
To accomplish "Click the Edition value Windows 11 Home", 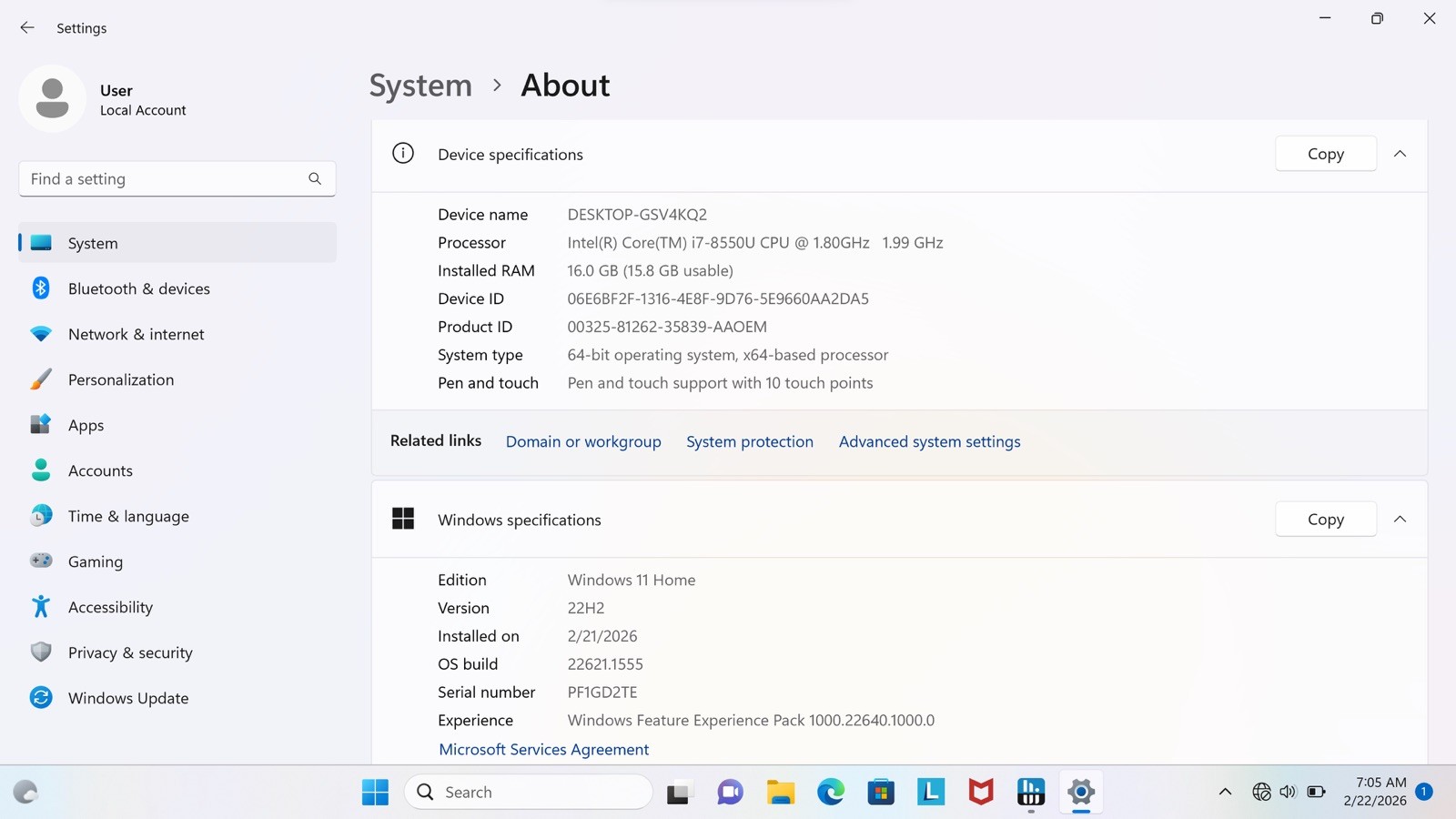I will [x=632, y=580].
